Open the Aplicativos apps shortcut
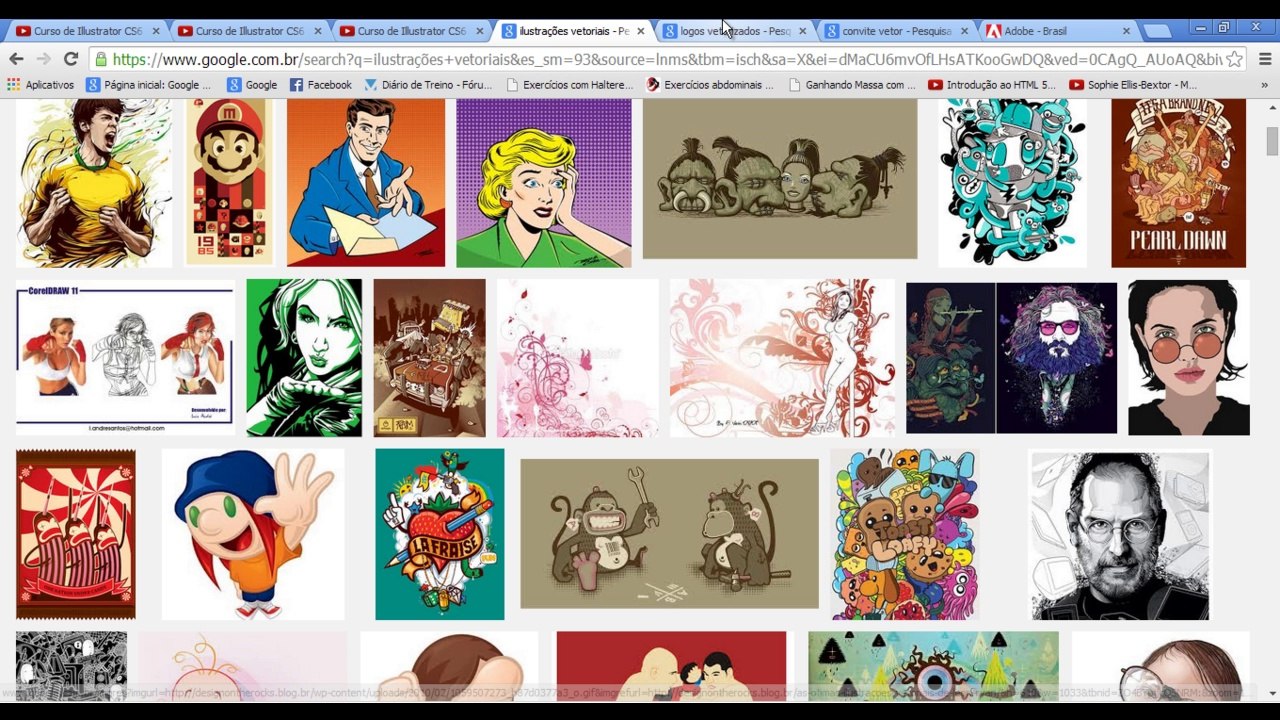 (41, 85)
